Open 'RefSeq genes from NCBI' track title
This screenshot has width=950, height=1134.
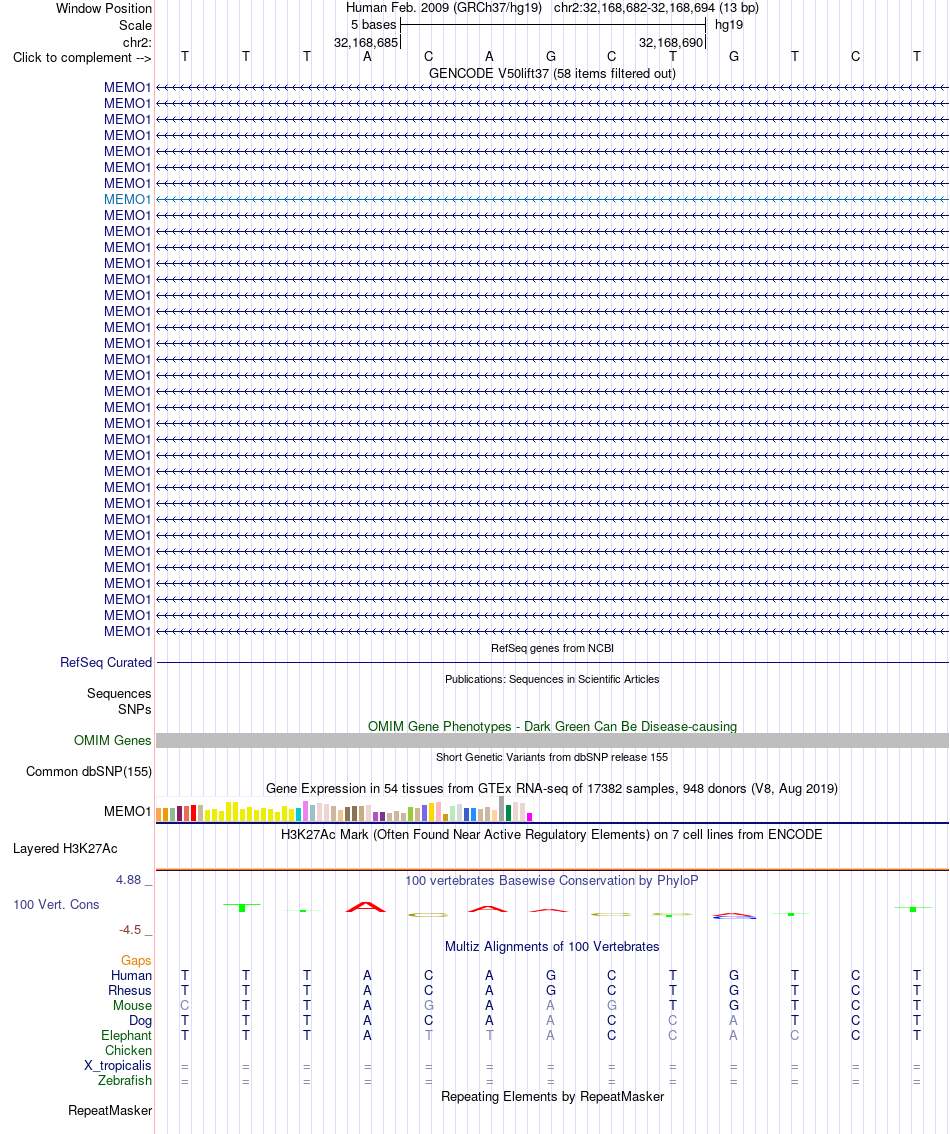click(x=552, y=648)
